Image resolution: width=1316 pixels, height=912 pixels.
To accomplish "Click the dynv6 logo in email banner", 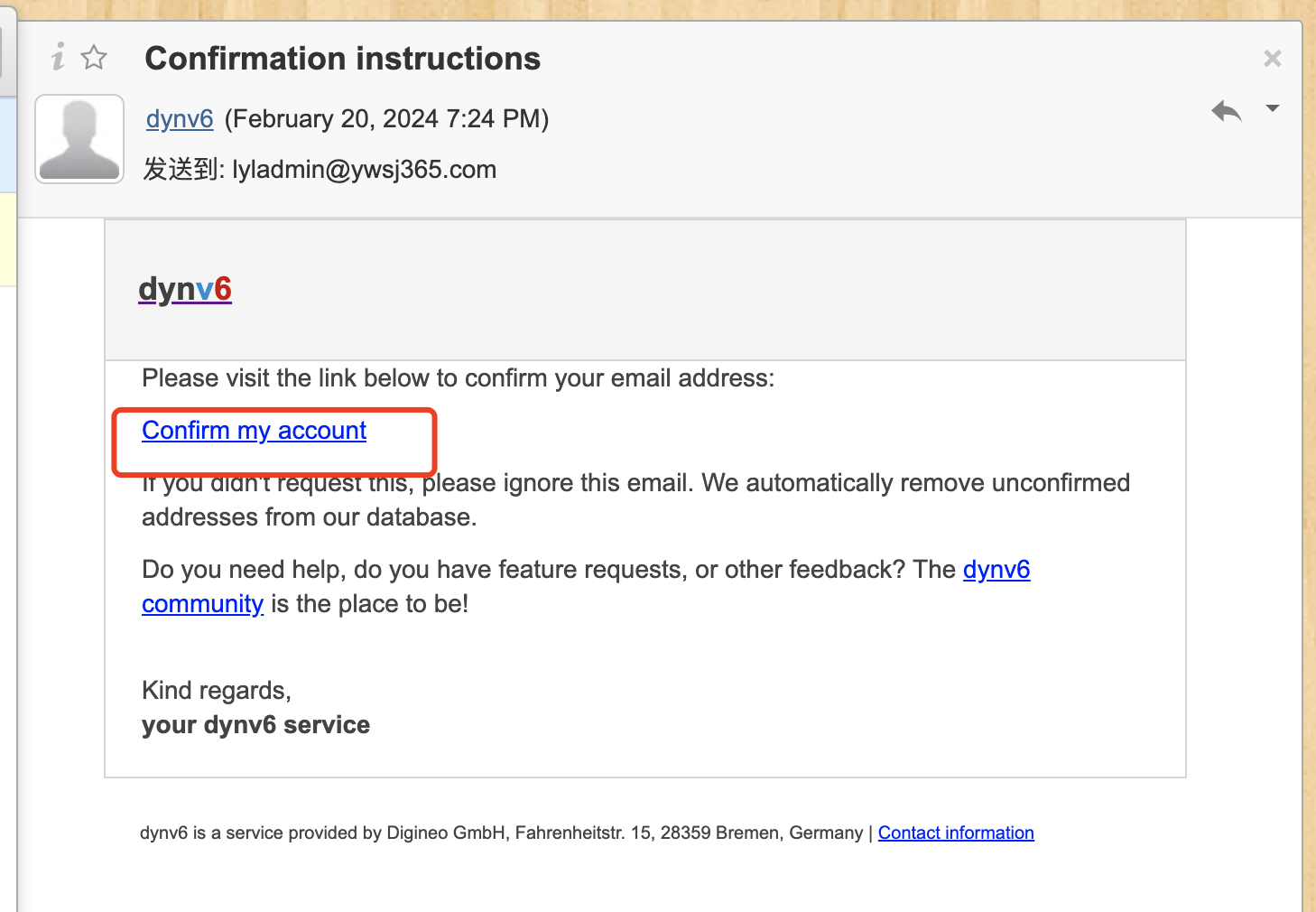I will (x=185, y=289).
